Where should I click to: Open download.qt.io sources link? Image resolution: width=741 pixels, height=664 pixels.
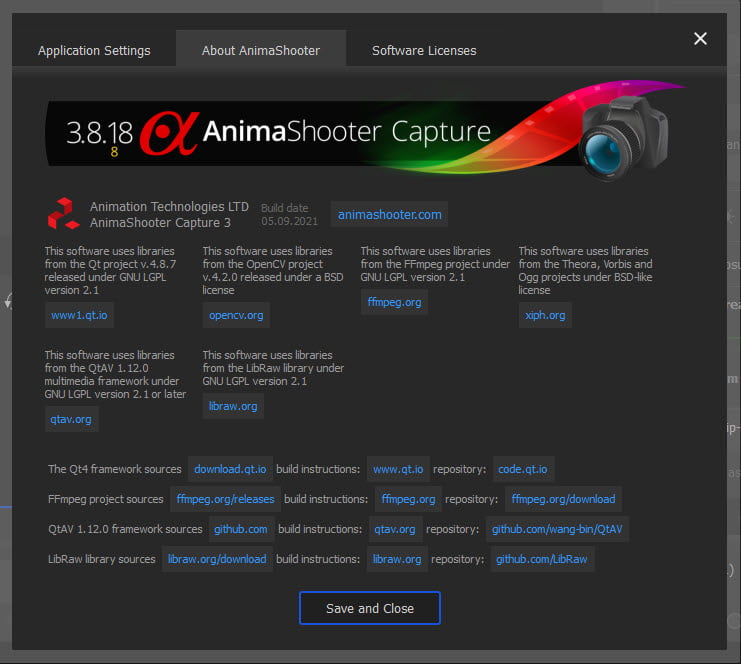coord(230,469)
